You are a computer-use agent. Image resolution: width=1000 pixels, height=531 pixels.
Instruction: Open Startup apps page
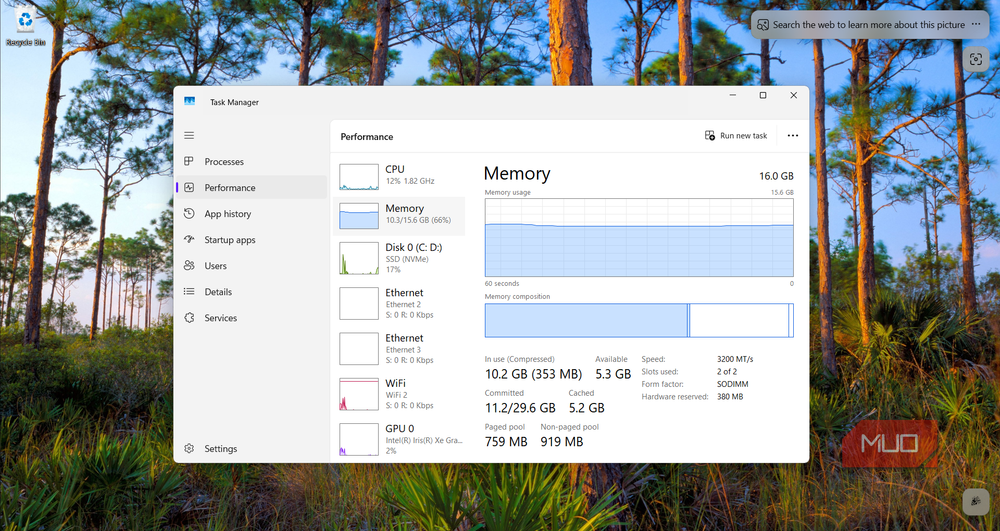tap(251, 240)
